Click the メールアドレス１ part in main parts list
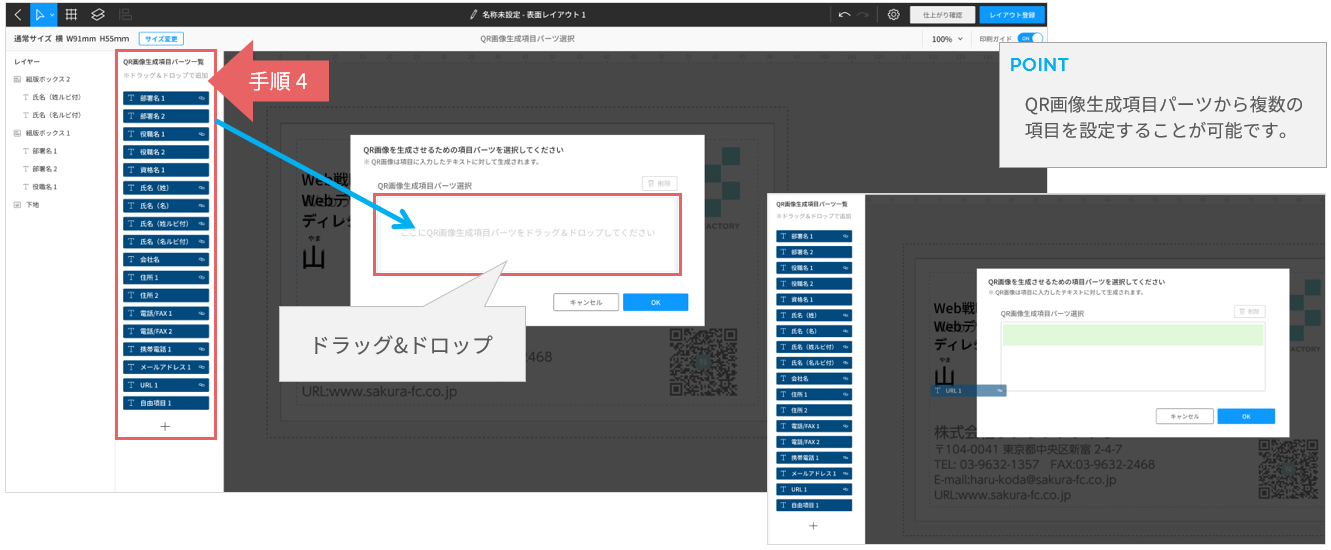Image resolution: width=1331 pixels, height=550 pixels. 166,367
